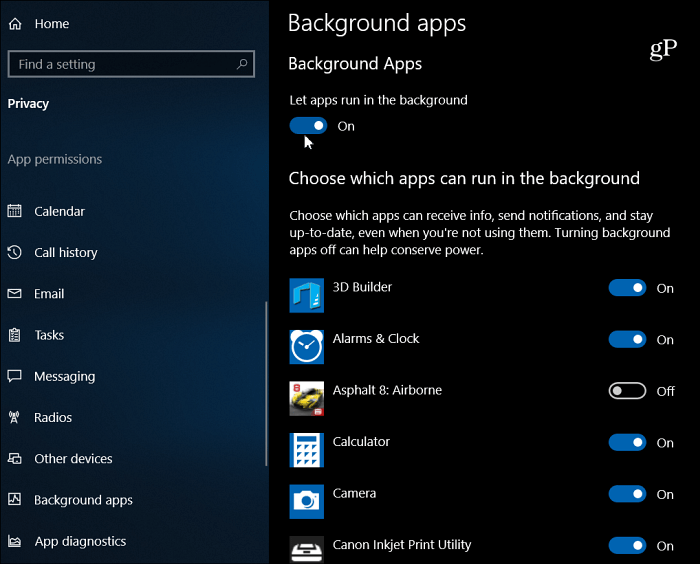The image size is (700, 564).
Task: Click the Email envelope icon
Action: [x=14, y=293]
